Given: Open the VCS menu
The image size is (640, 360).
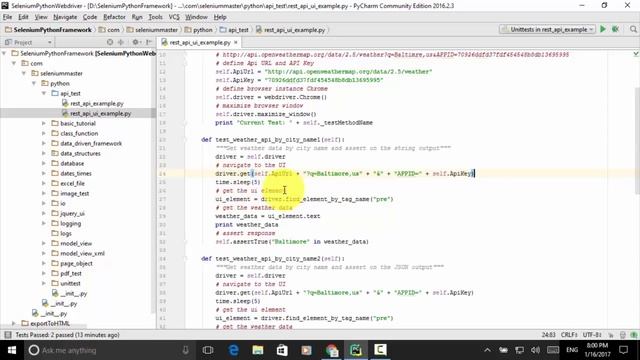Looking at the screenshot, I should [x=174, y=17].
